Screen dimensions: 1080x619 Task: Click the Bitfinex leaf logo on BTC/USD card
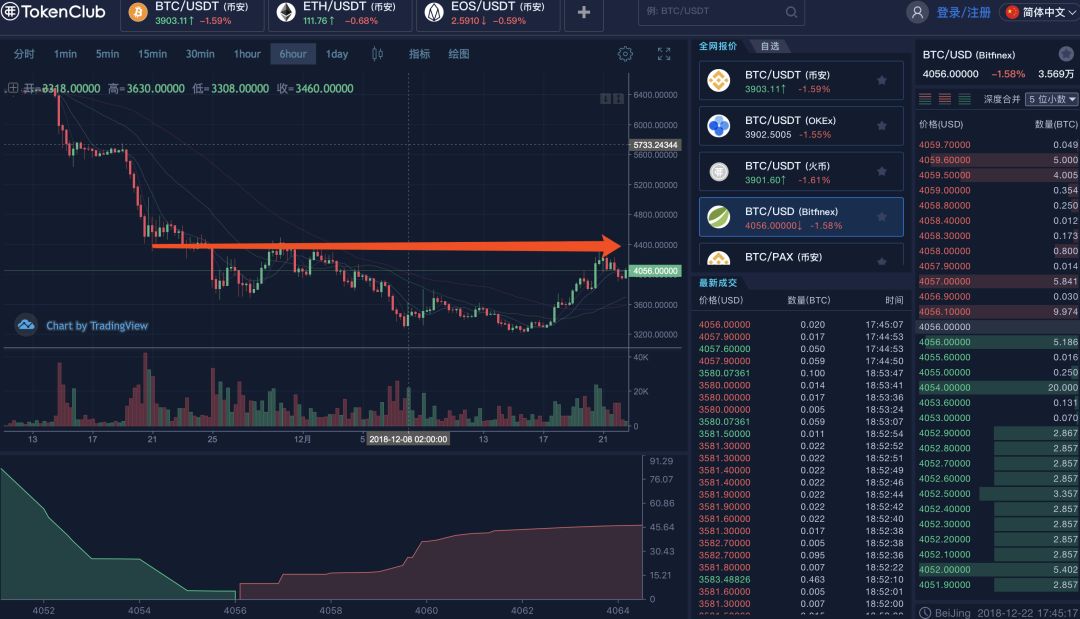pos(719,217)
